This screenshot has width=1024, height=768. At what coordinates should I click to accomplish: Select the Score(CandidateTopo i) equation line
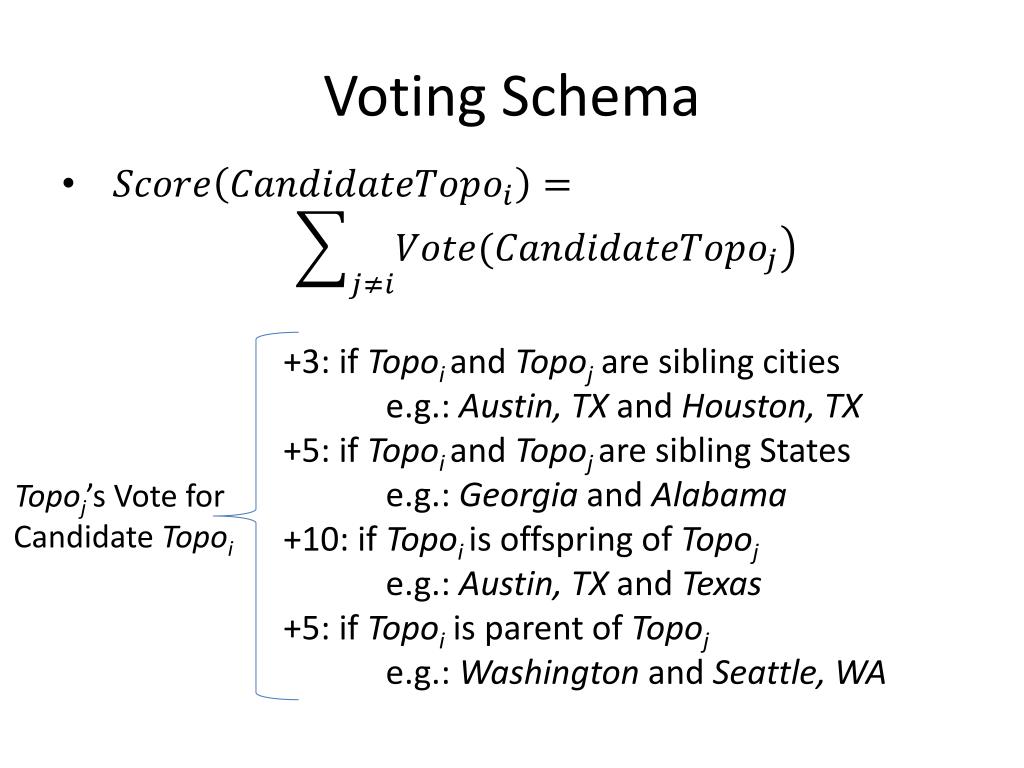pyautogui.click(x=342, y=185)
